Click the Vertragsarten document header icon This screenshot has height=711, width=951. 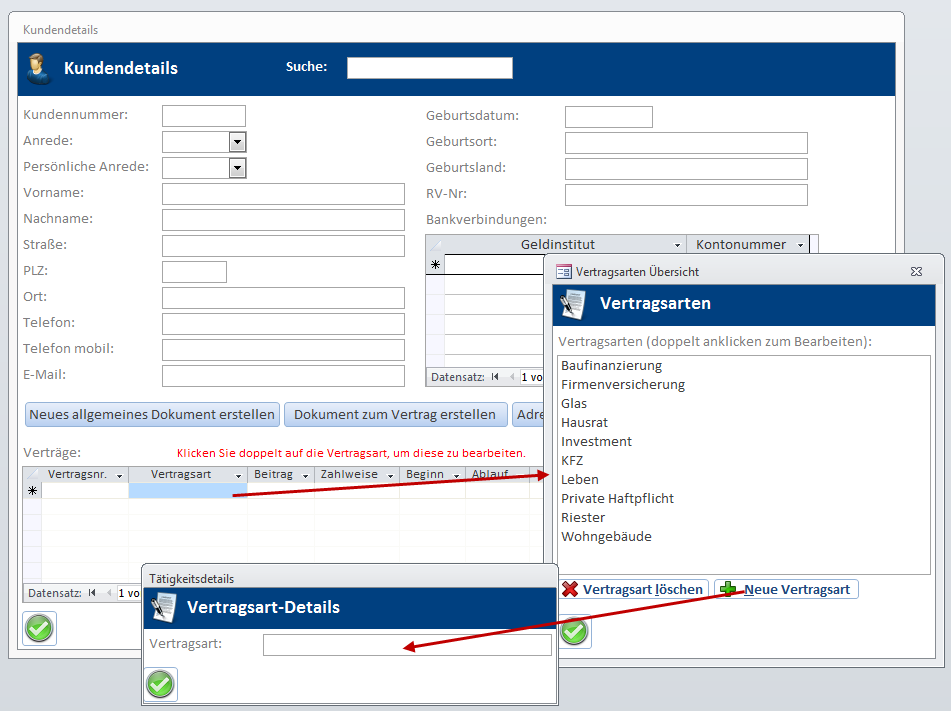[574, 304]
